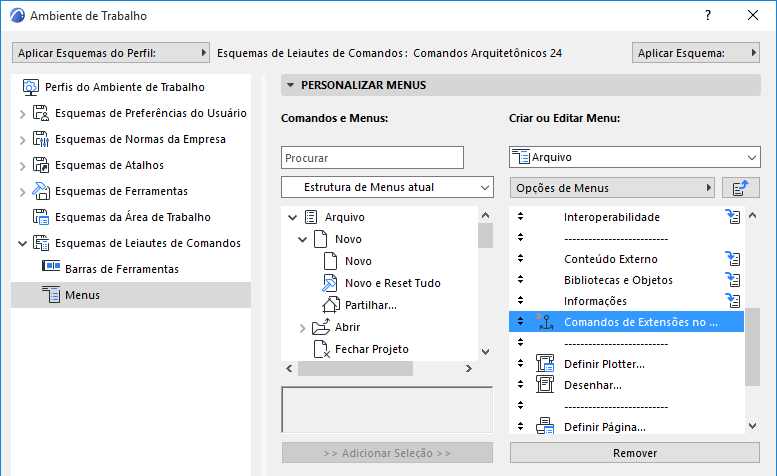Expand Esquemas de Ferramentas in sidebar

coord(23,191)
